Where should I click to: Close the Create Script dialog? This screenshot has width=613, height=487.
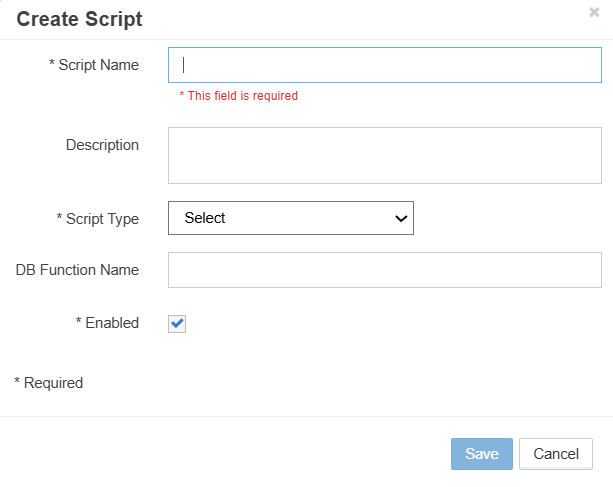pos(594,13)
